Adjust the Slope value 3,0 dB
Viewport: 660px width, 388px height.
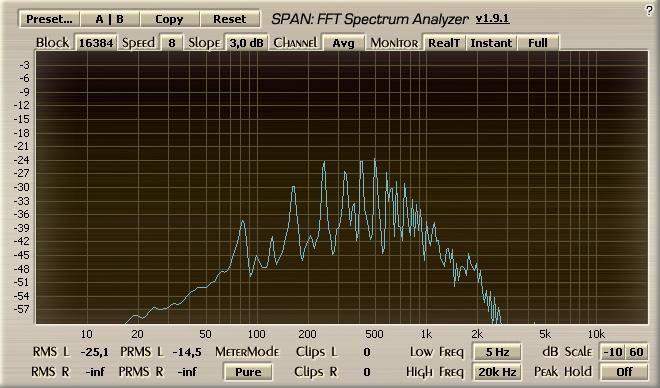click(246, 43)
